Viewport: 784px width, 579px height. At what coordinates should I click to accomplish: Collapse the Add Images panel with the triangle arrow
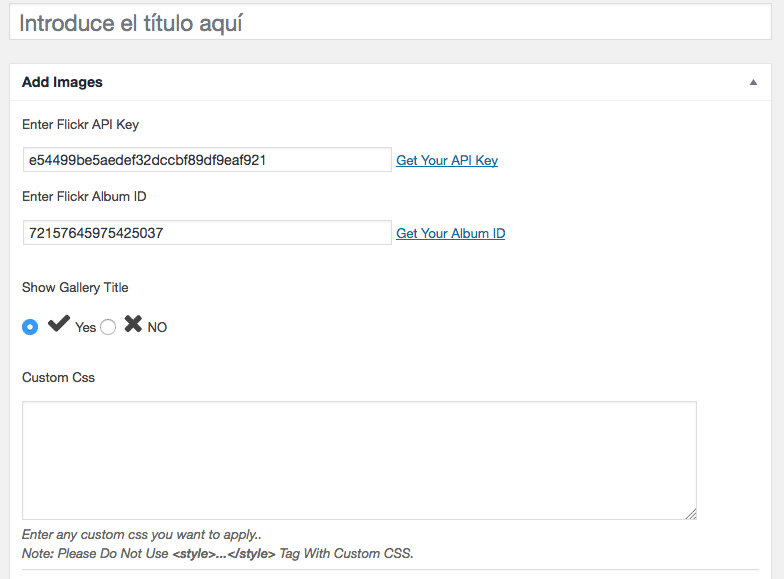tap(753, 82)
